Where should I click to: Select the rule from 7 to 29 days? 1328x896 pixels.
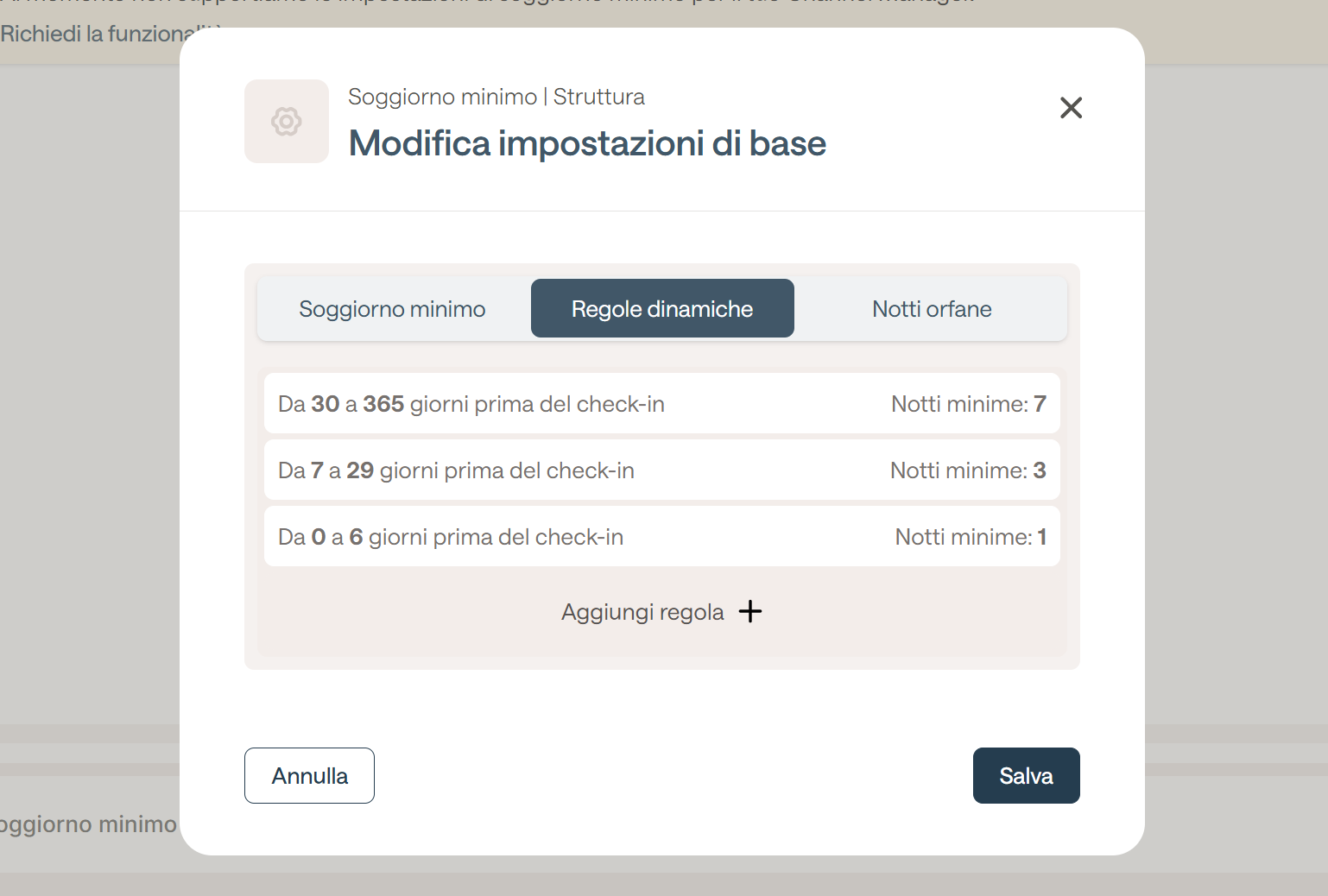(662, 470)
